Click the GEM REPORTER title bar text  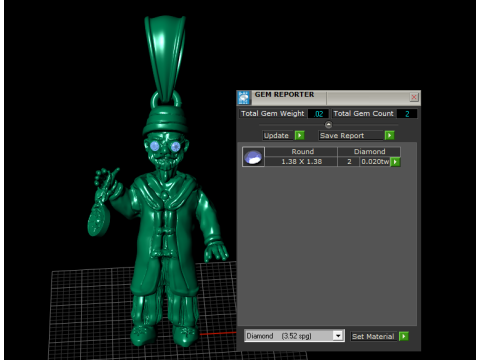(284, 95)
